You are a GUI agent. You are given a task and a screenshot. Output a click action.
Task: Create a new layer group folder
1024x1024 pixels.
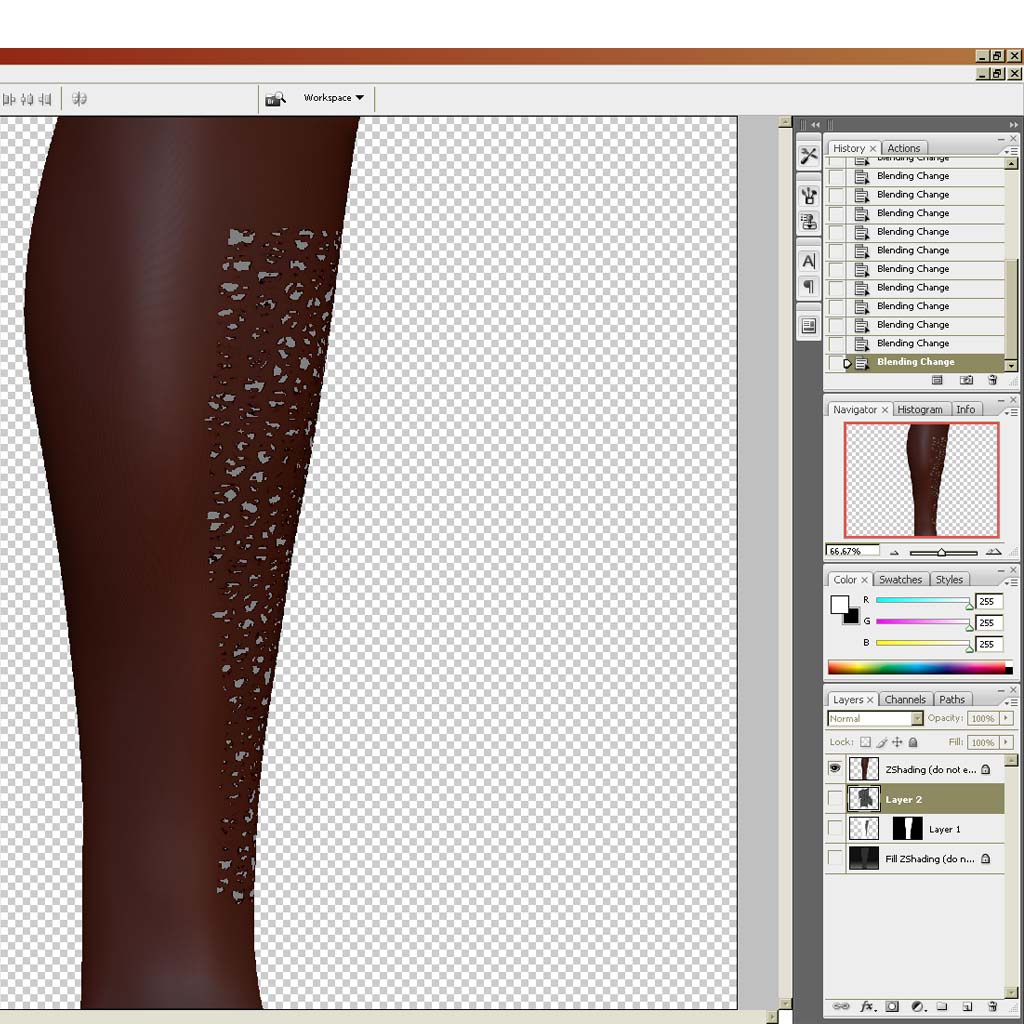pyautogui.click(x=942, y=1006)
